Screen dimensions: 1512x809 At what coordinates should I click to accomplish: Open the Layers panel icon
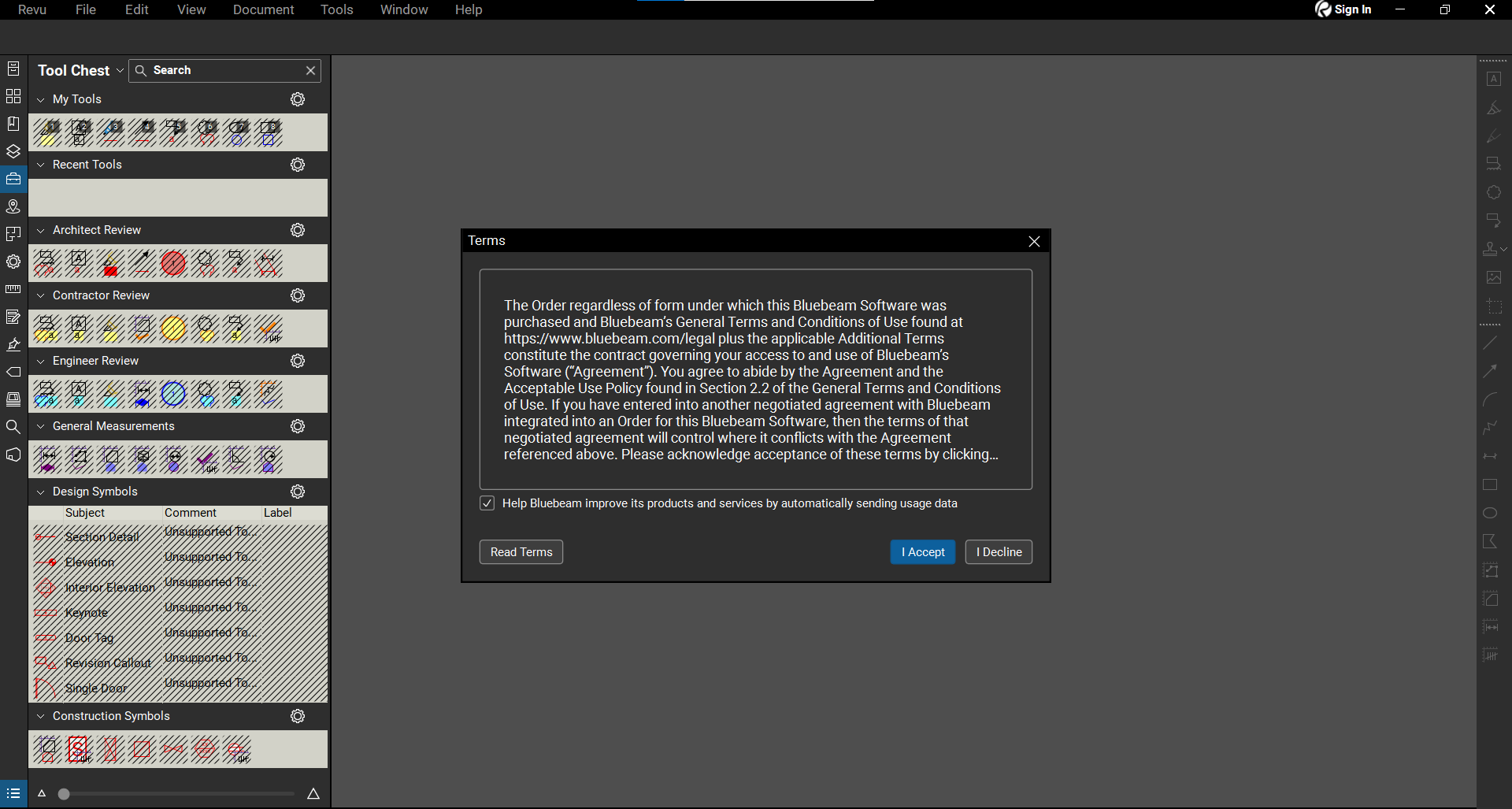pos(13,151)
